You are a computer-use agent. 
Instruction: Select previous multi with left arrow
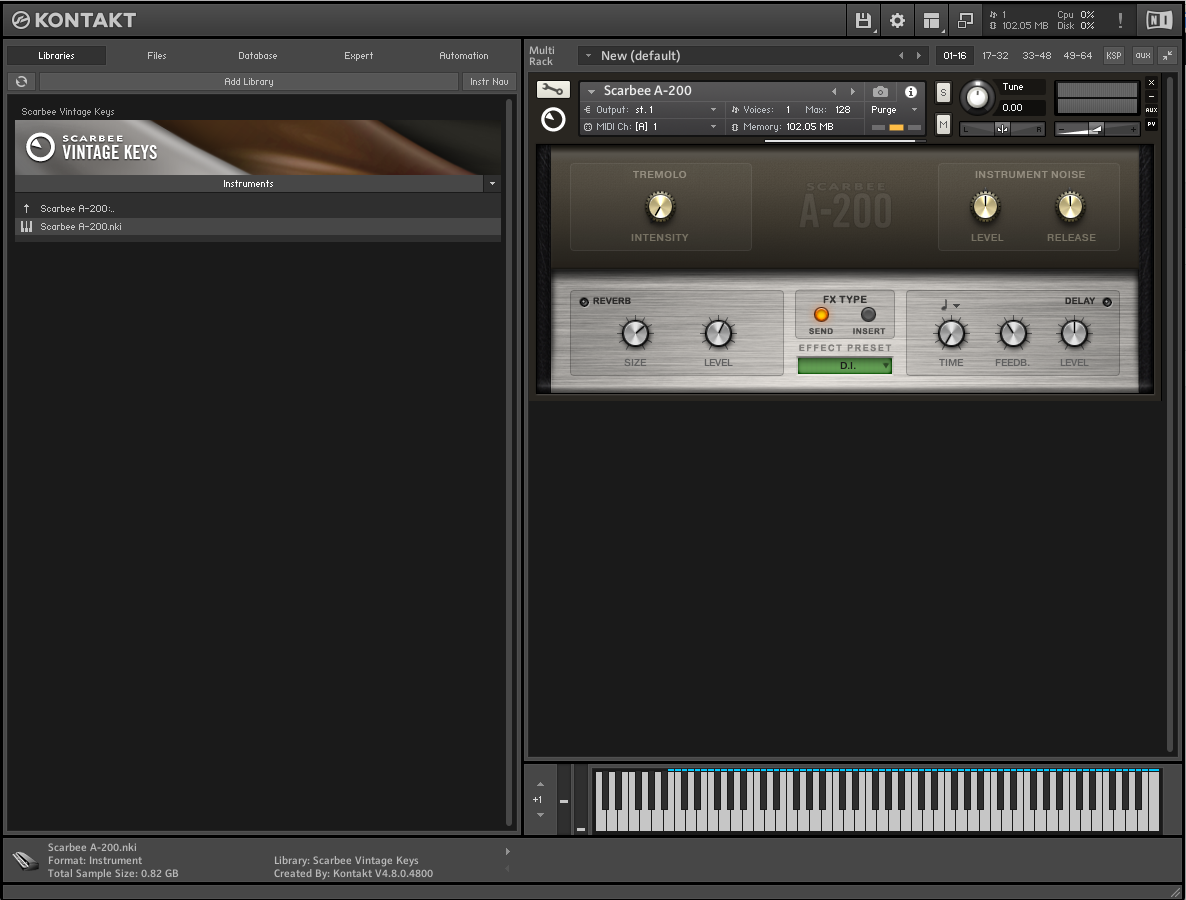coord(901,55)
